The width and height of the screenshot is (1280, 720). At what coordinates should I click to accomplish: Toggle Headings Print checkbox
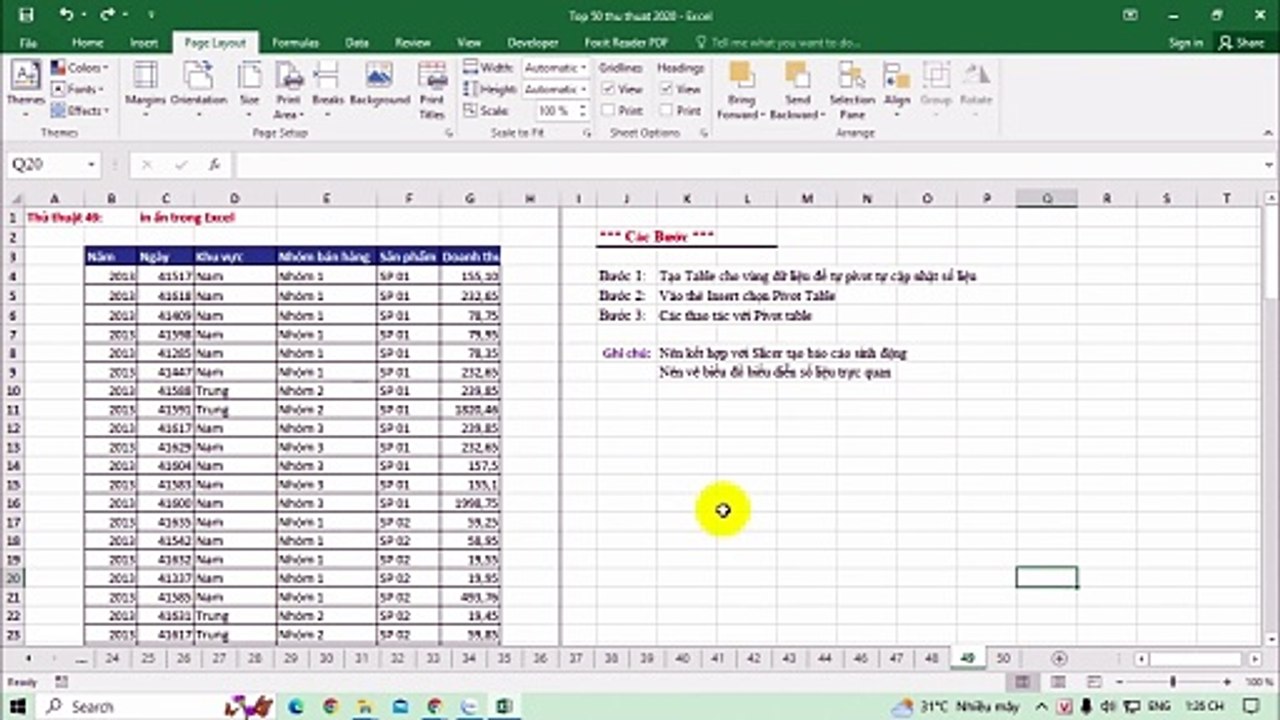click(666, 110)
